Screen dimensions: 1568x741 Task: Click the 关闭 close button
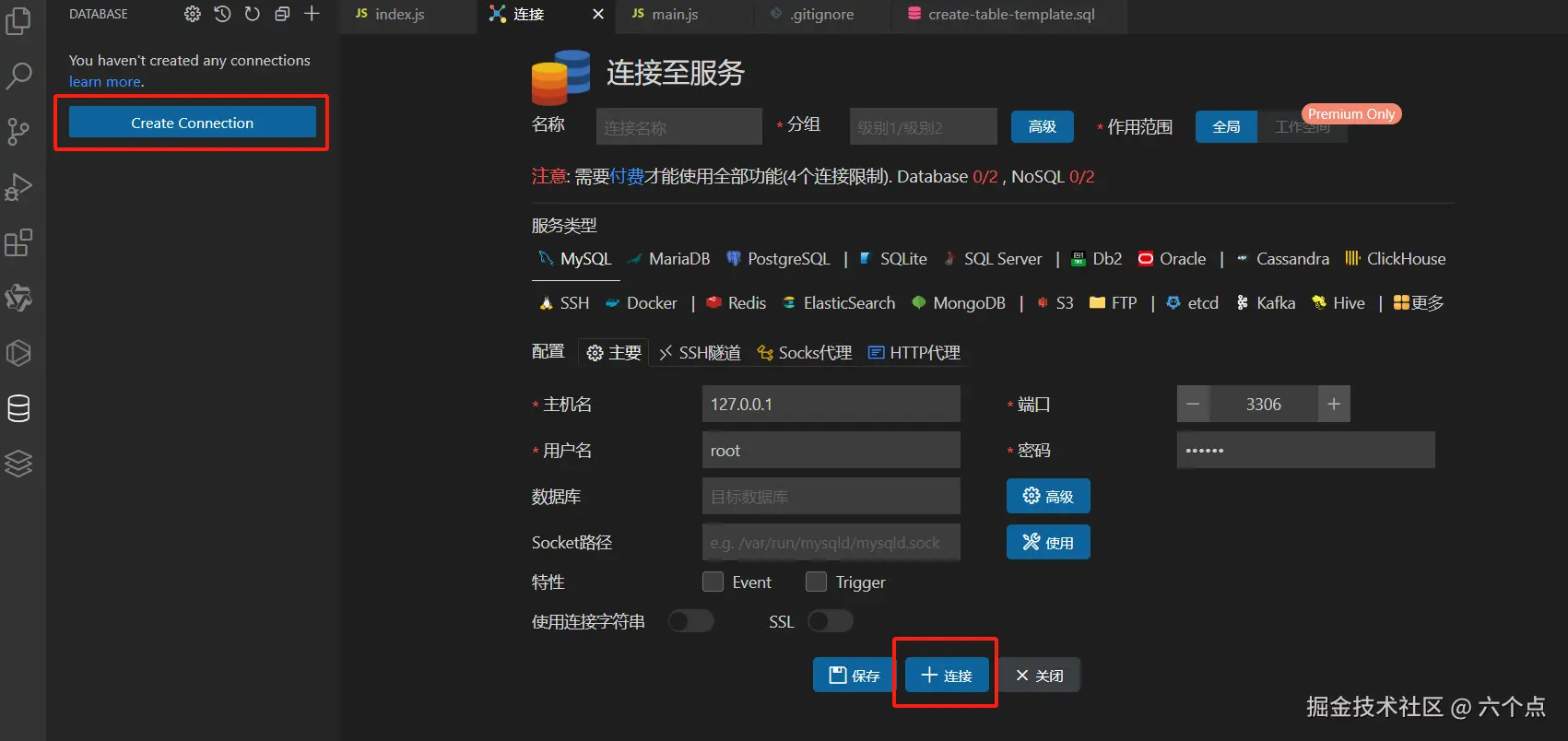(x=1039, y=675)
